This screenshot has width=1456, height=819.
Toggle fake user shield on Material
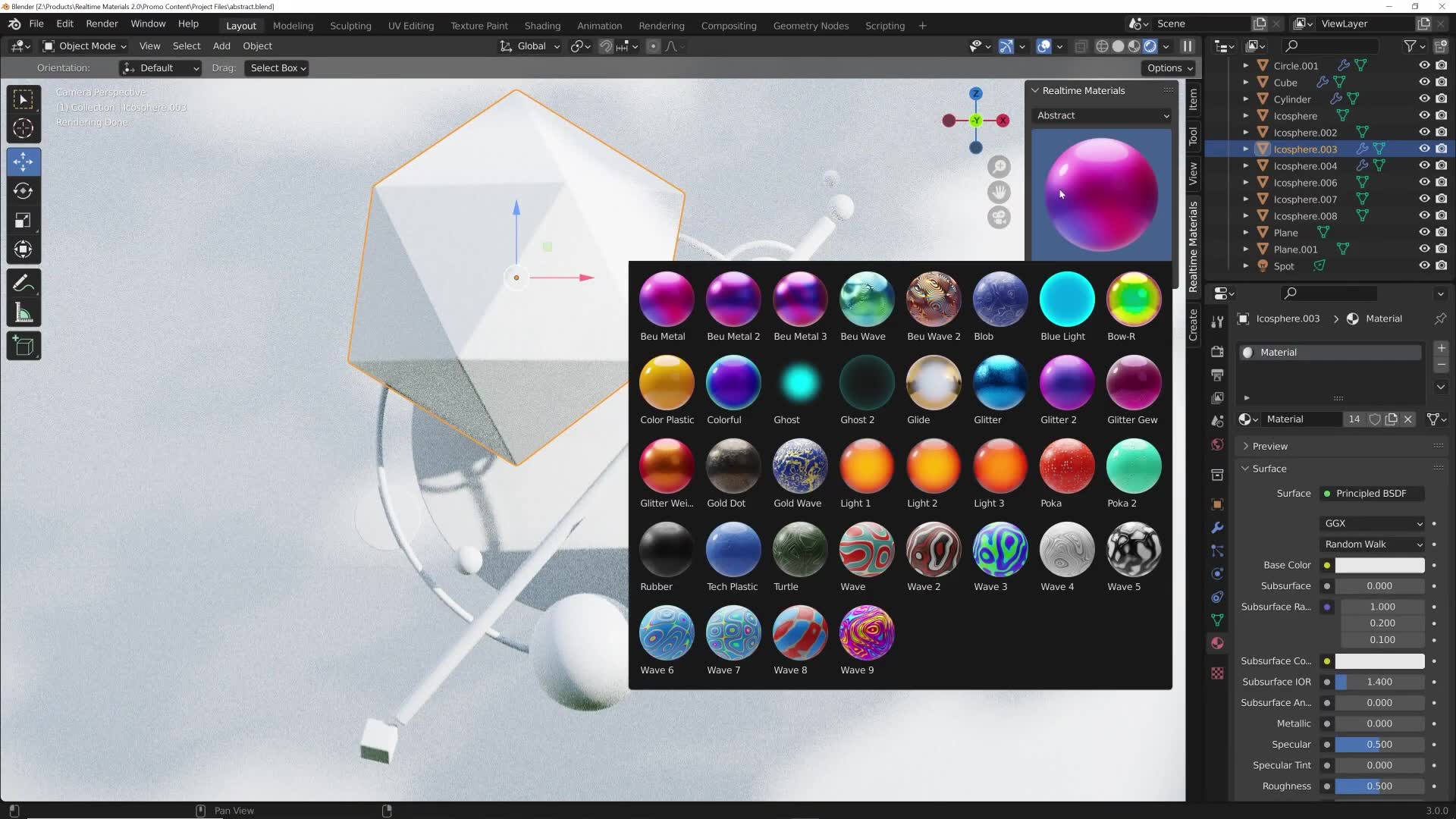coord(1376,419)
